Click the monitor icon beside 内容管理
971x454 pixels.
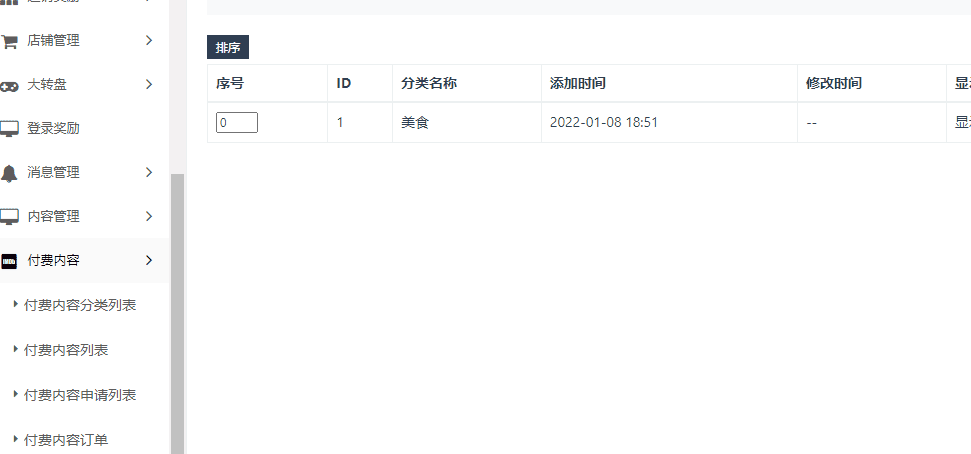coord(9,217)
